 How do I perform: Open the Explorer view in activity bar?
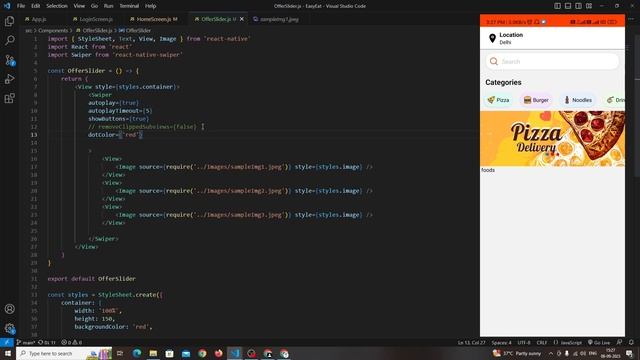[9, 21]
